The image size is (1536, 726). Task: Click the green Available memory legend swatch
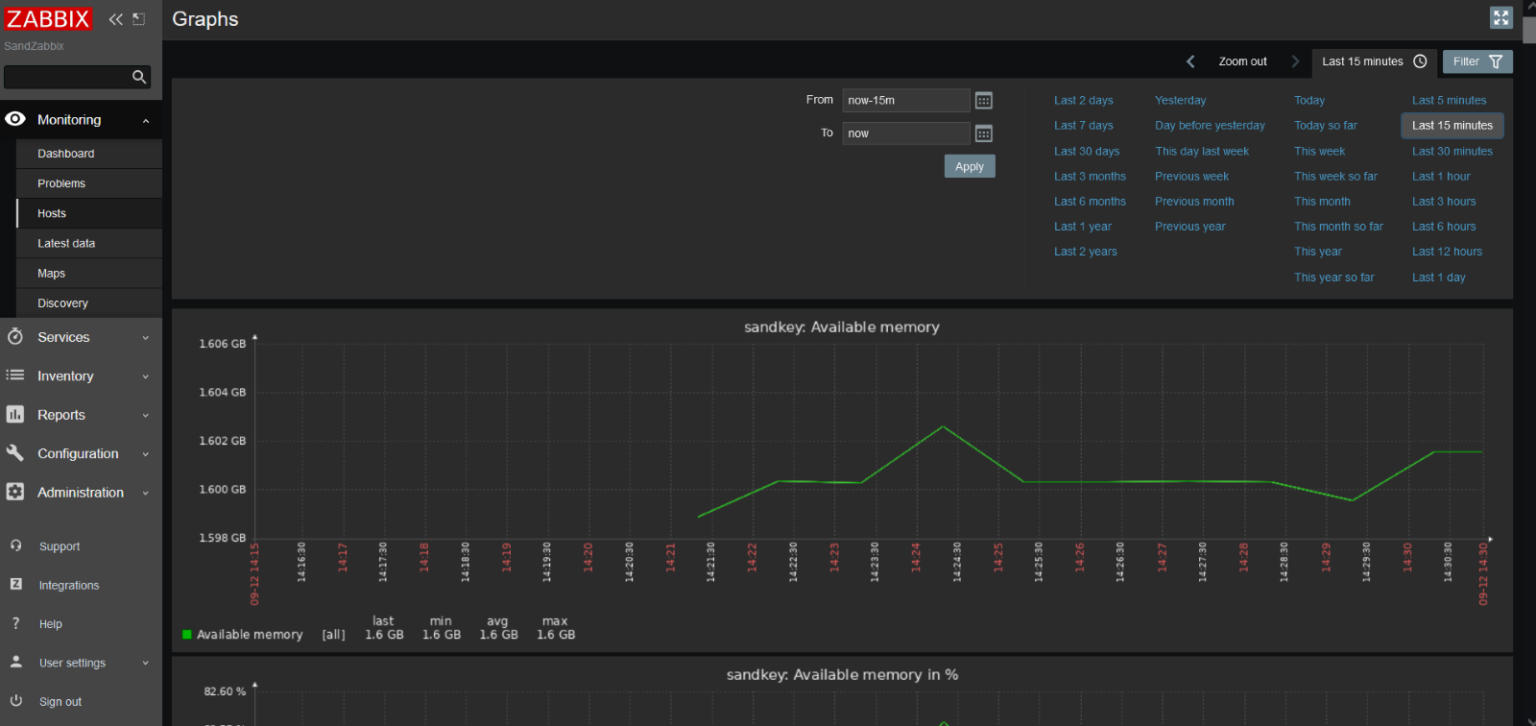[x=187, y=634]
